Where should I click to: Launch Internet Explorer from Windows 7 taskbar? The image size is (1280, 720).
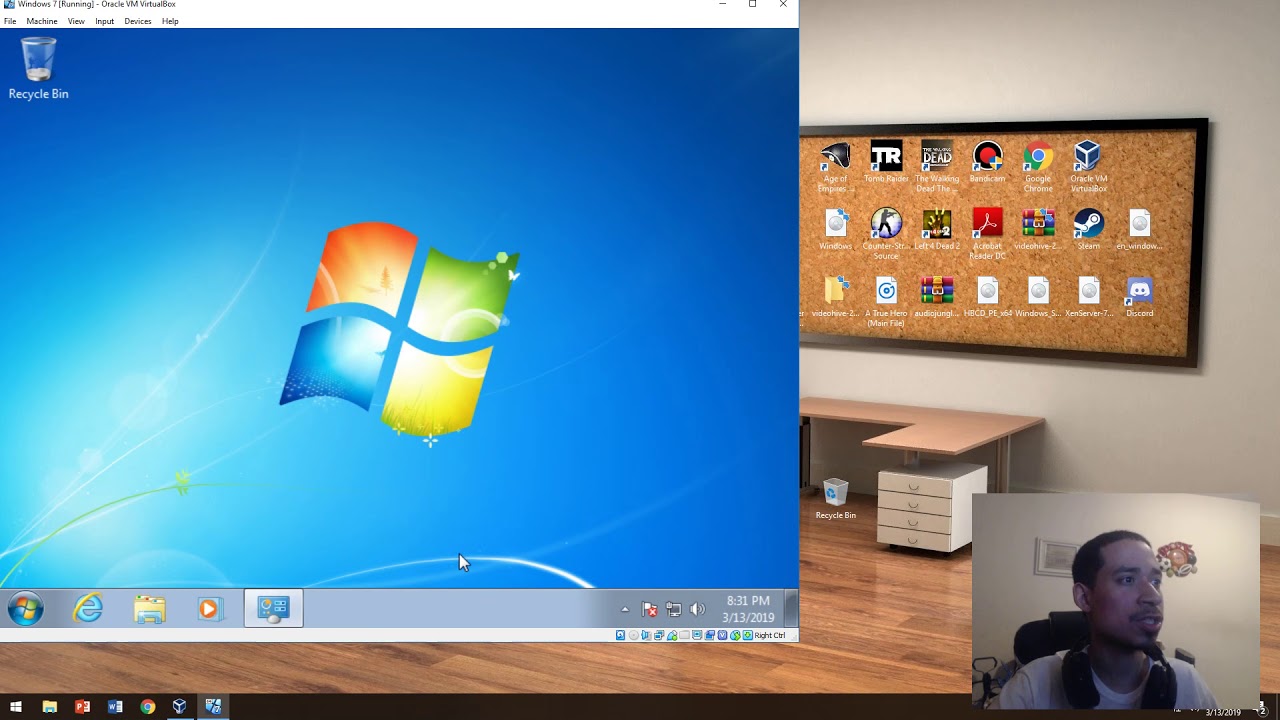point(88,608)
